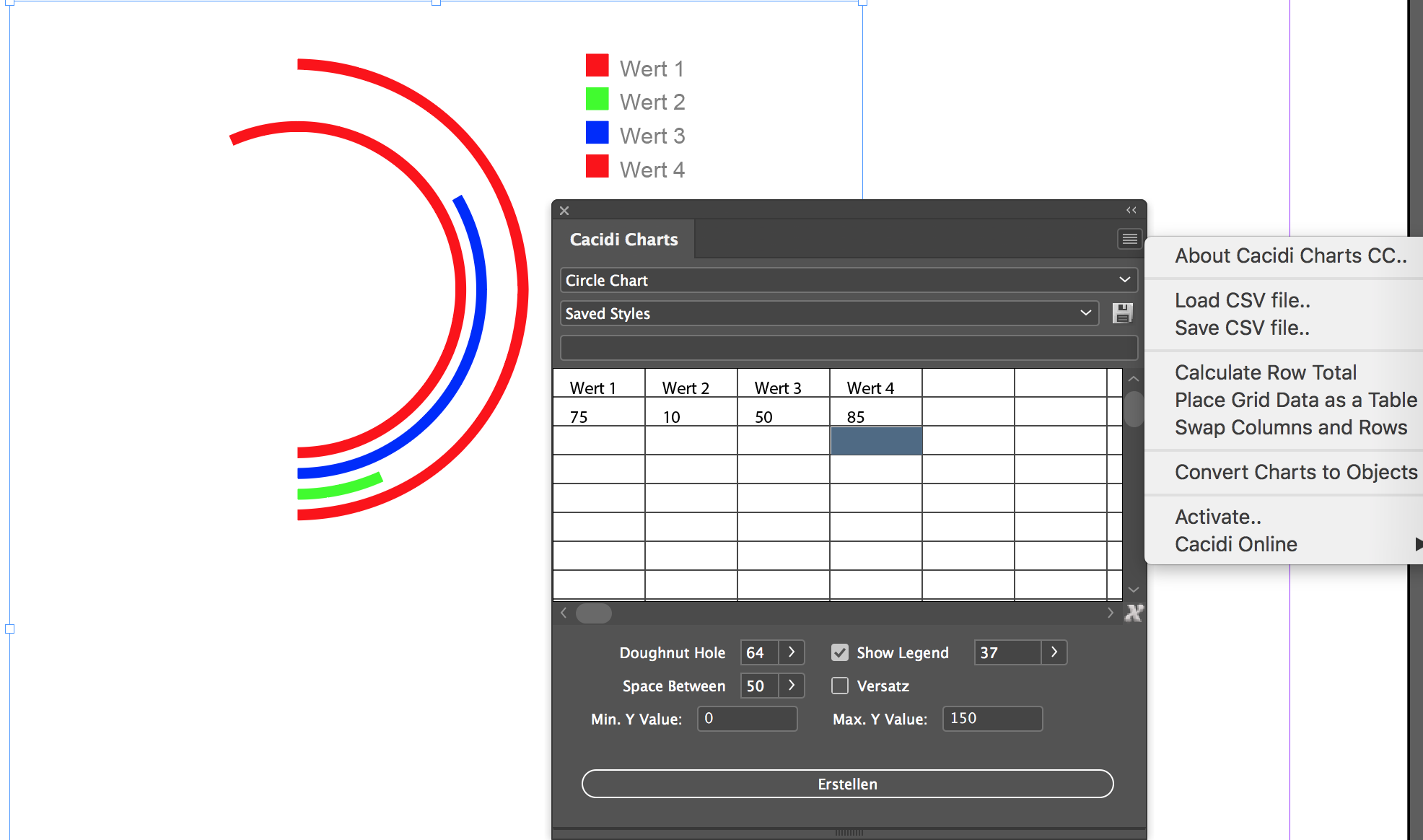The image size is (1423, 840).
Task: Expand the Cacidi Online submenu
Action: (x=1236, y=544)
